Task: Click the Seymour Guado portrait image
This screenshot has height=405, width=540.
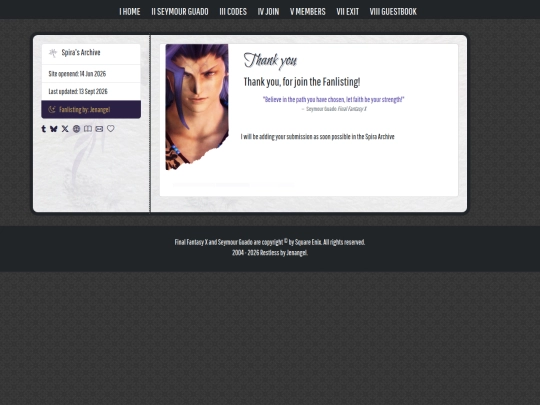Action: [x=197, y=107]
